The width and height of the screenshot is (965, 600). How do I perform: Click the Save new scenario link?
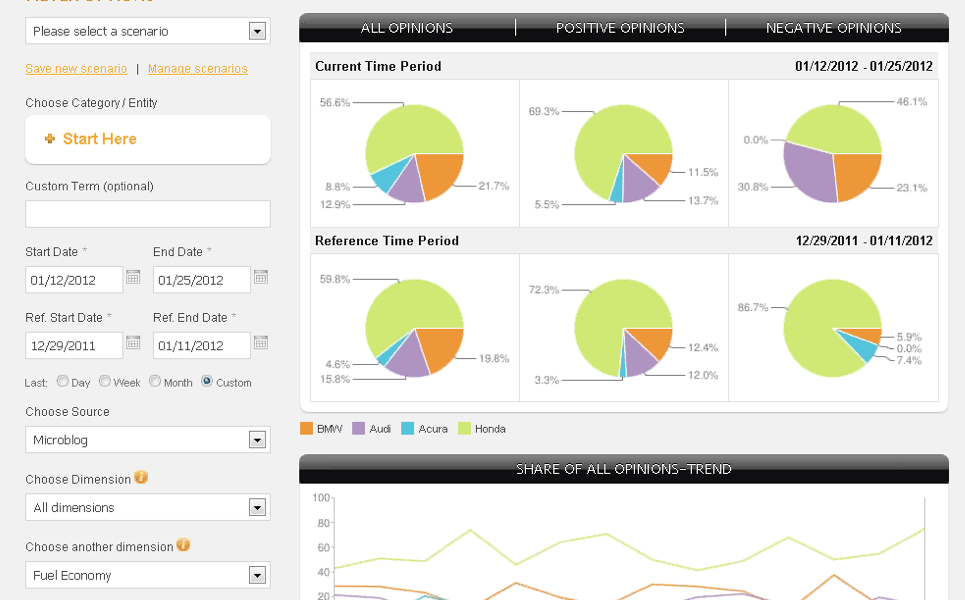point(76,69)
